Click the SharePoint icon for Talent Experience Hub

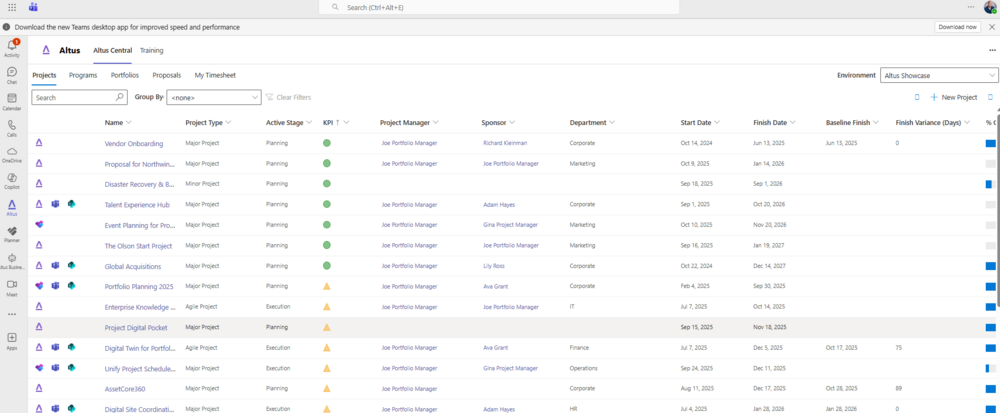click(72, 204)
